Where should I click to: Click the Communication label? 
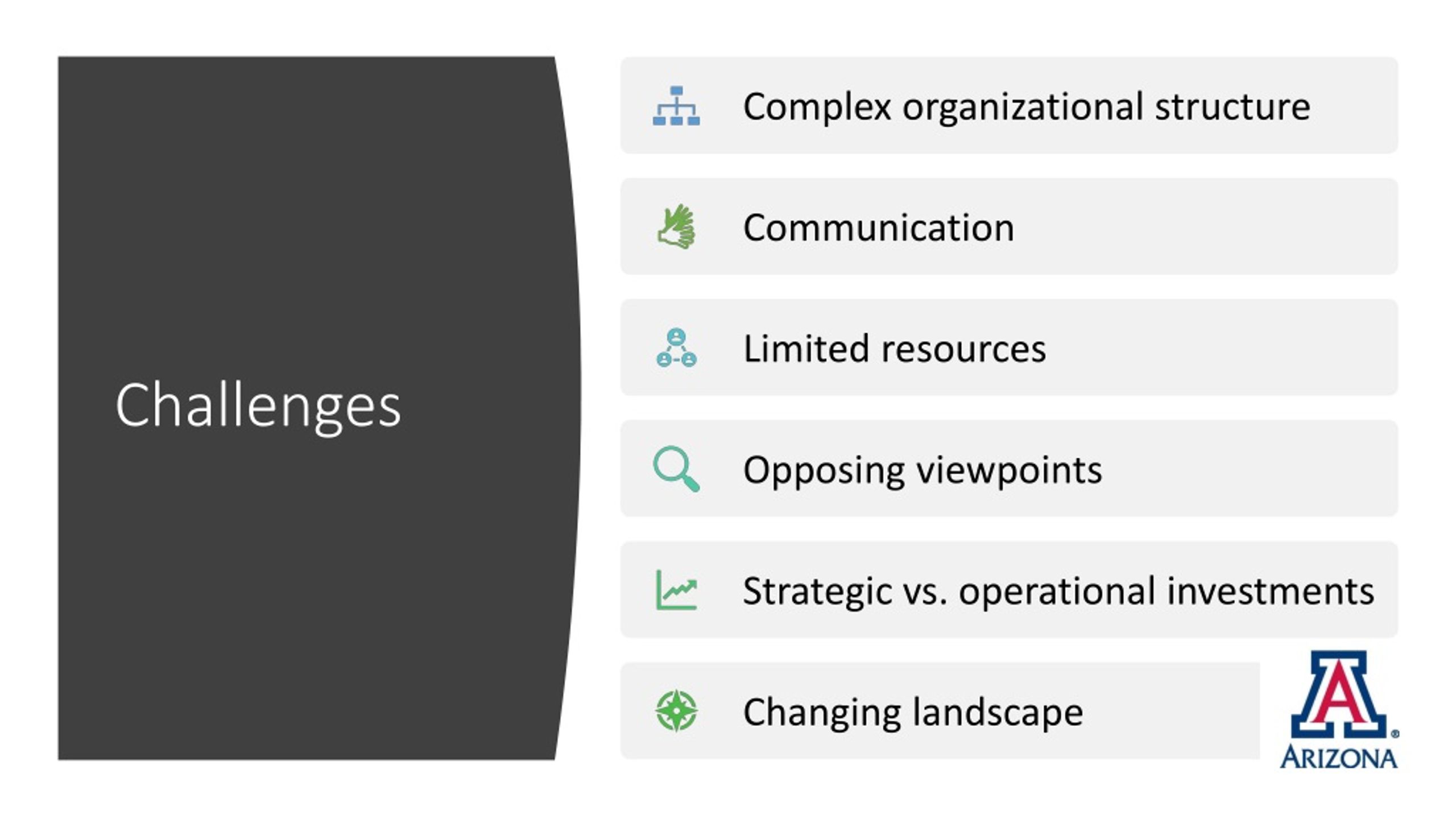[879, 227]
